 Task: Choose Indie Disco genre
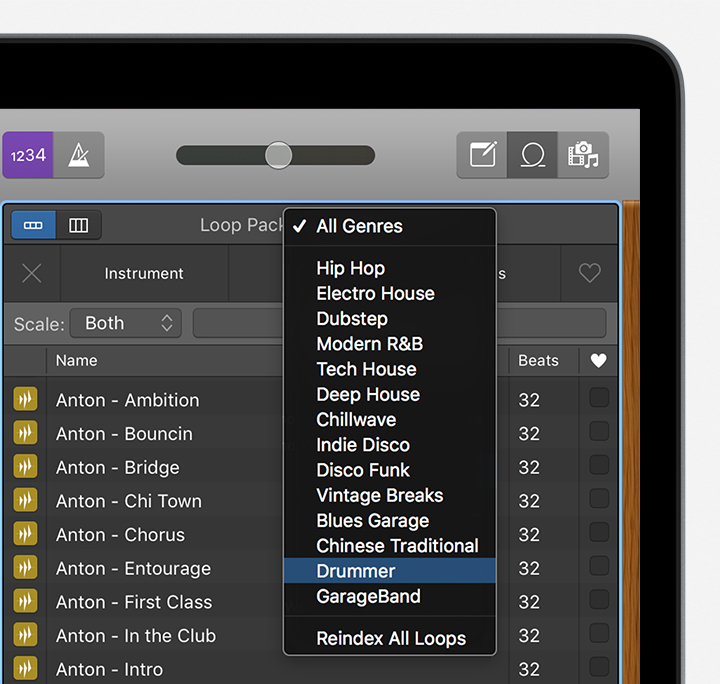coord(390,445)
